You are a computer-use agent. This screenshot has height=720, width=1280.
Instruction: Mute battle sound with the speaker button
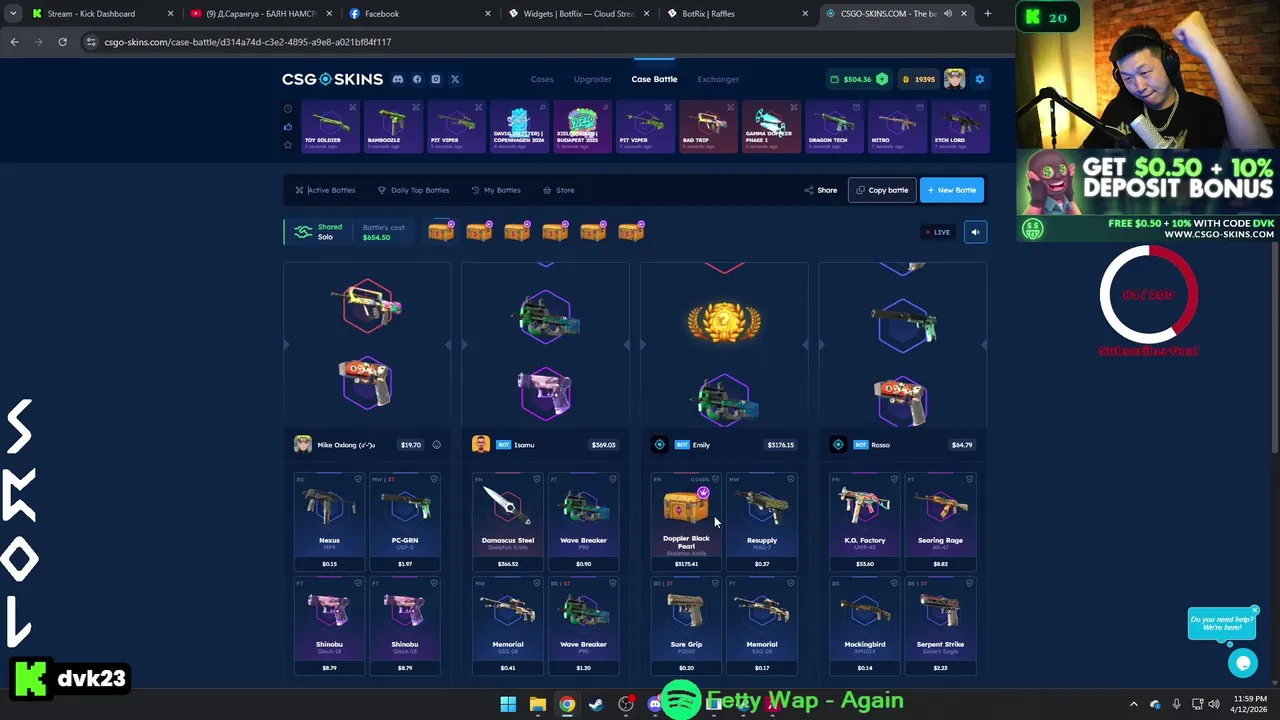pyautogui.click(x=975, y=232)
